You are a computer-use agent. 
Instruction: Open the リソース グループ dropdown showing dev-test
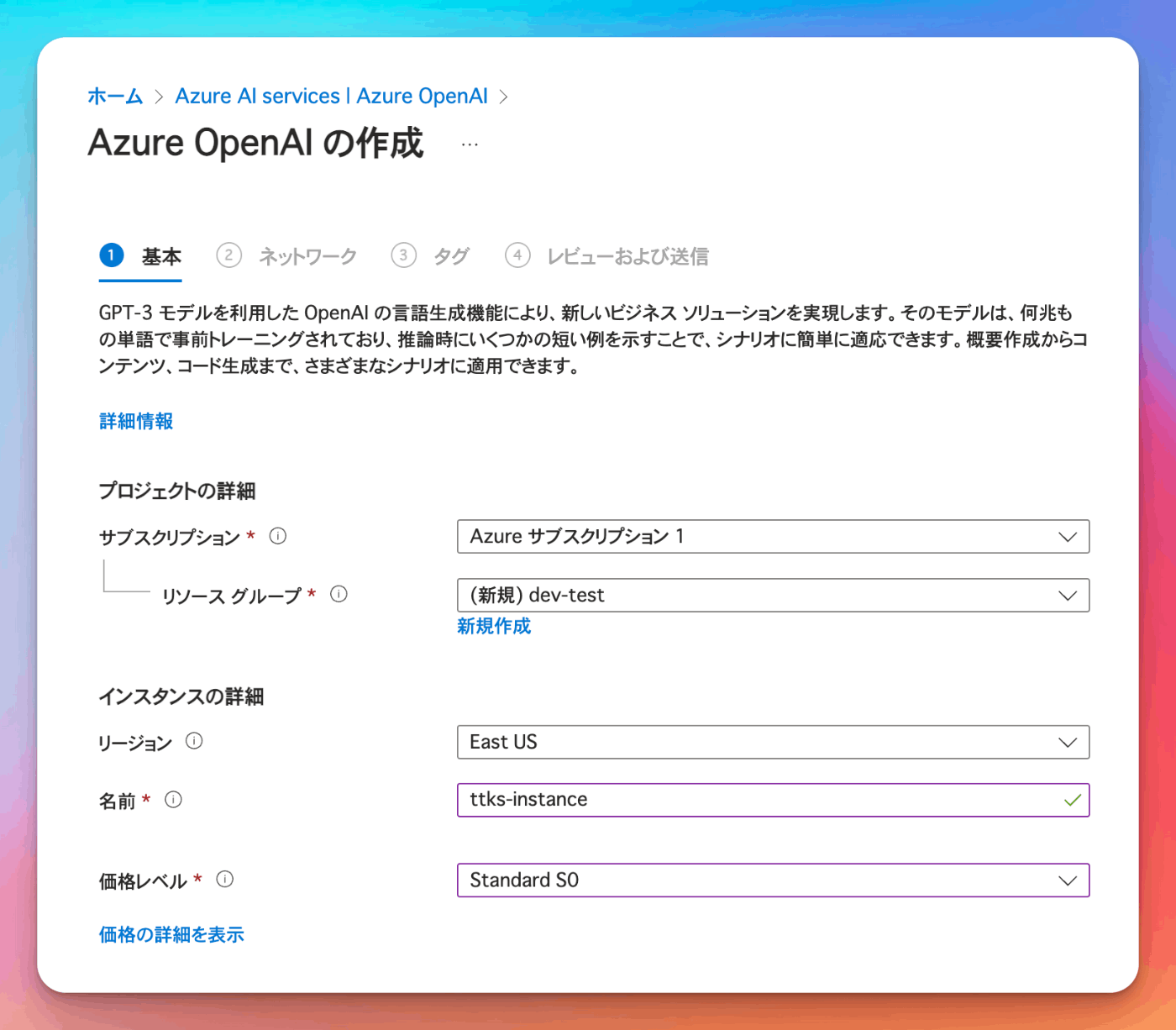(x=773, y=595)
